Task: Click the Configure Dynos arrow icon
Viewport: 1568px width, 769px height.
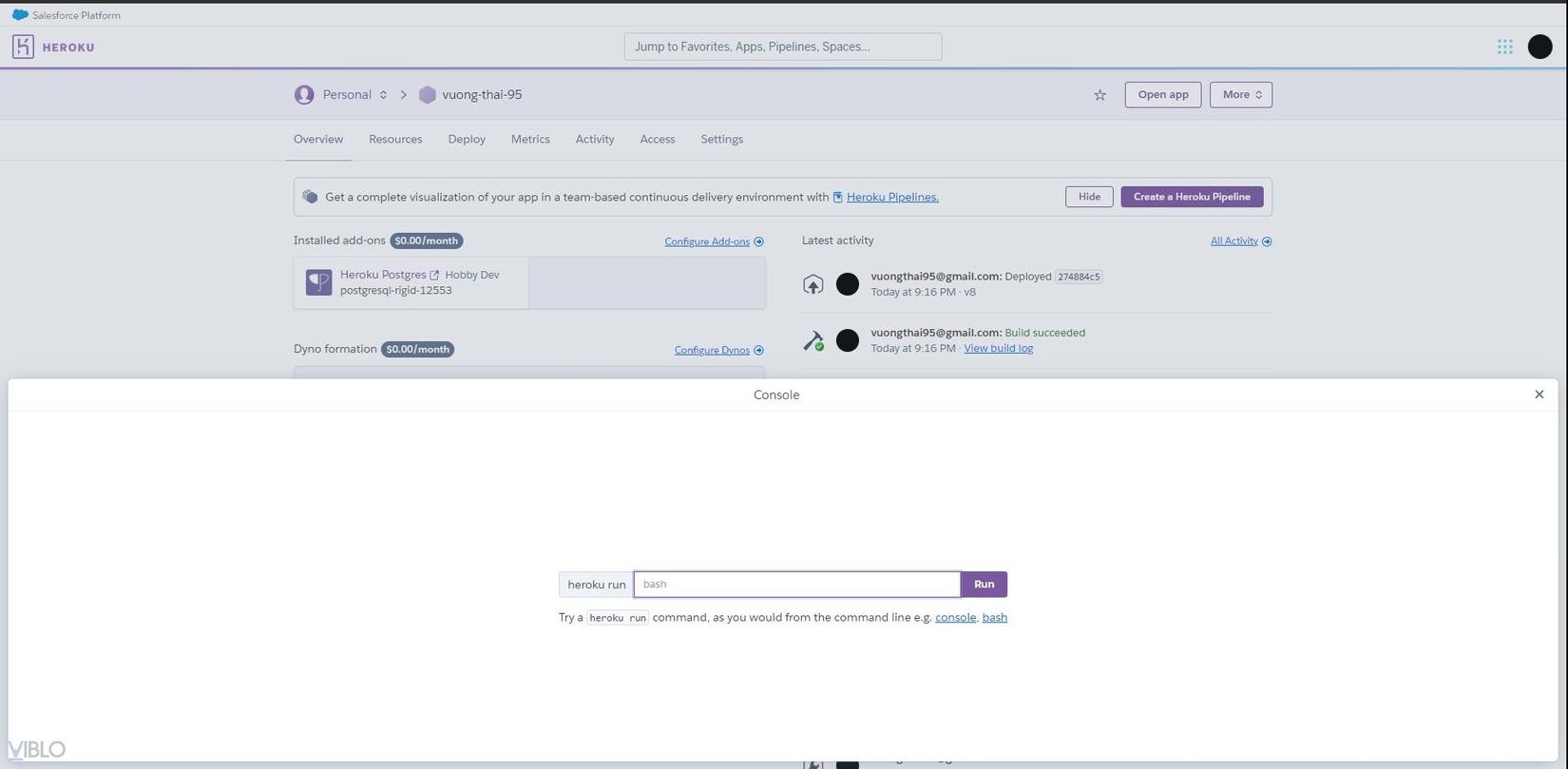Action: pyautogui.click(x=758, y=350)
